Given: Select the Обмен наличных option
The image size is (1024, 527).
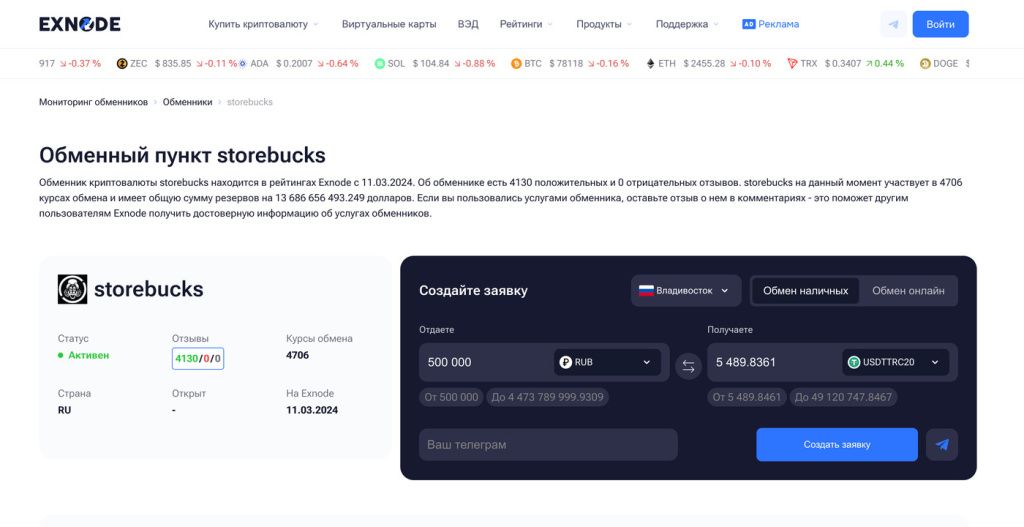Looking at the screenshot, I should tap(805, 291).
